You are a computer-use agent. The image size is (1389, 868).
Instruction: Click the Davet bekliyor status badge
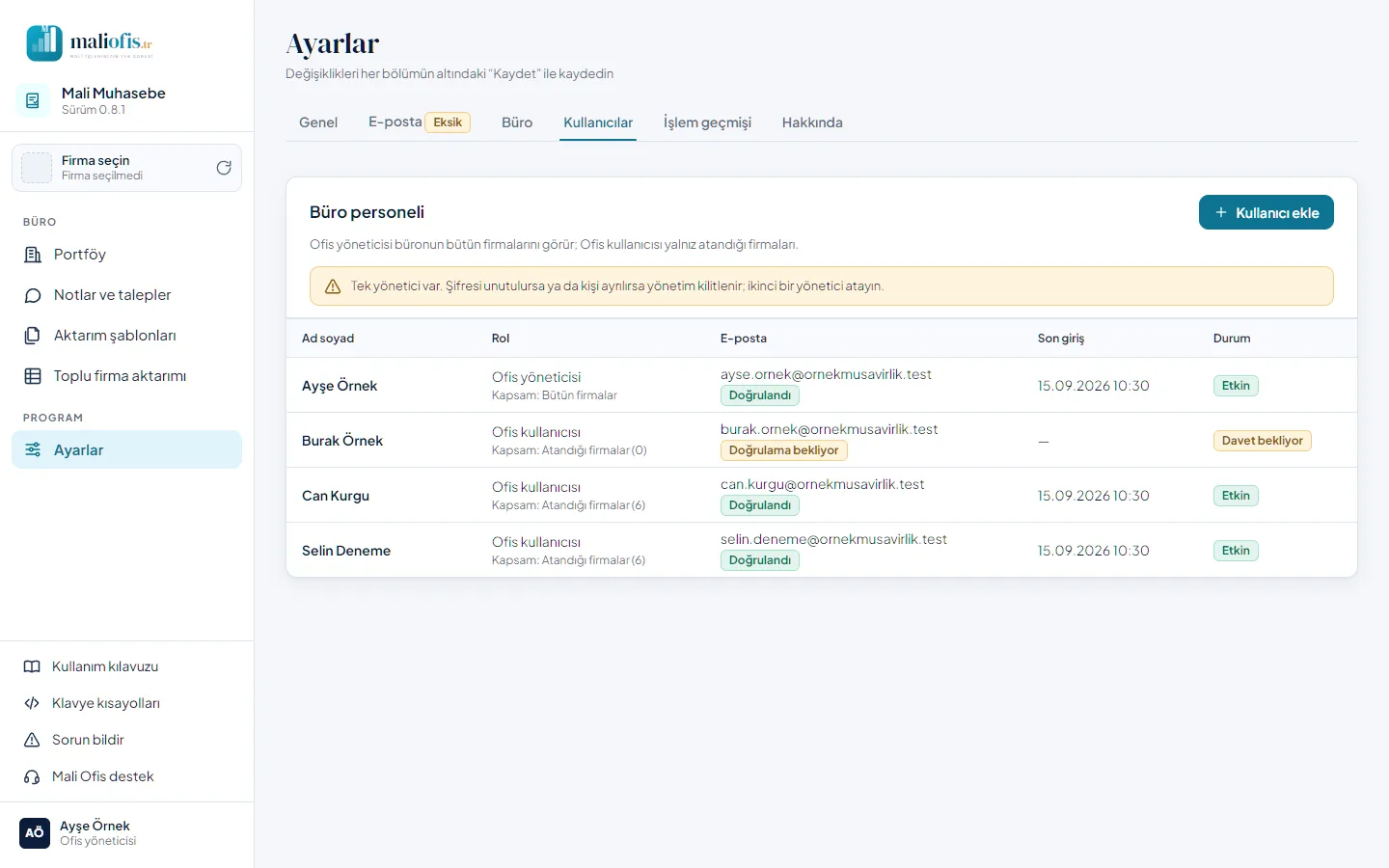(1262, 441)
